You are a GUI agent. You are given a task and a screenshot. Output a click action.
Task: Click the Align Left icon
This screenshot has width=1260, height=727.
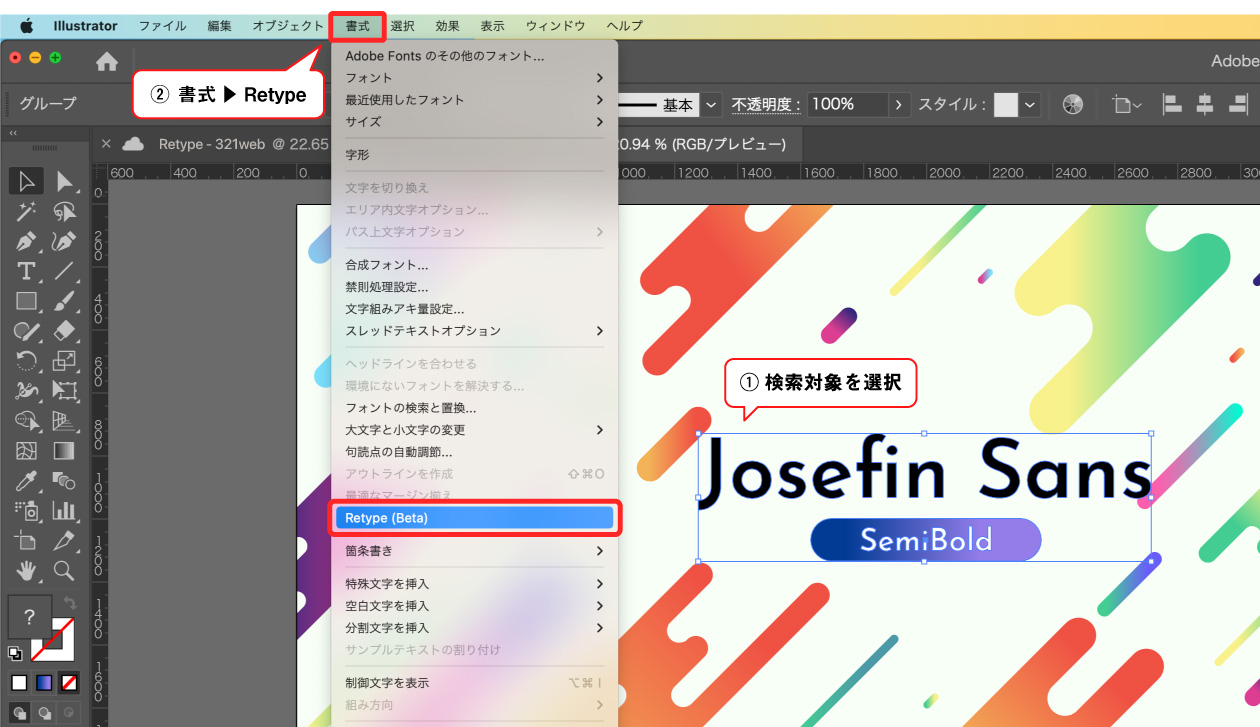point(1172,104)
